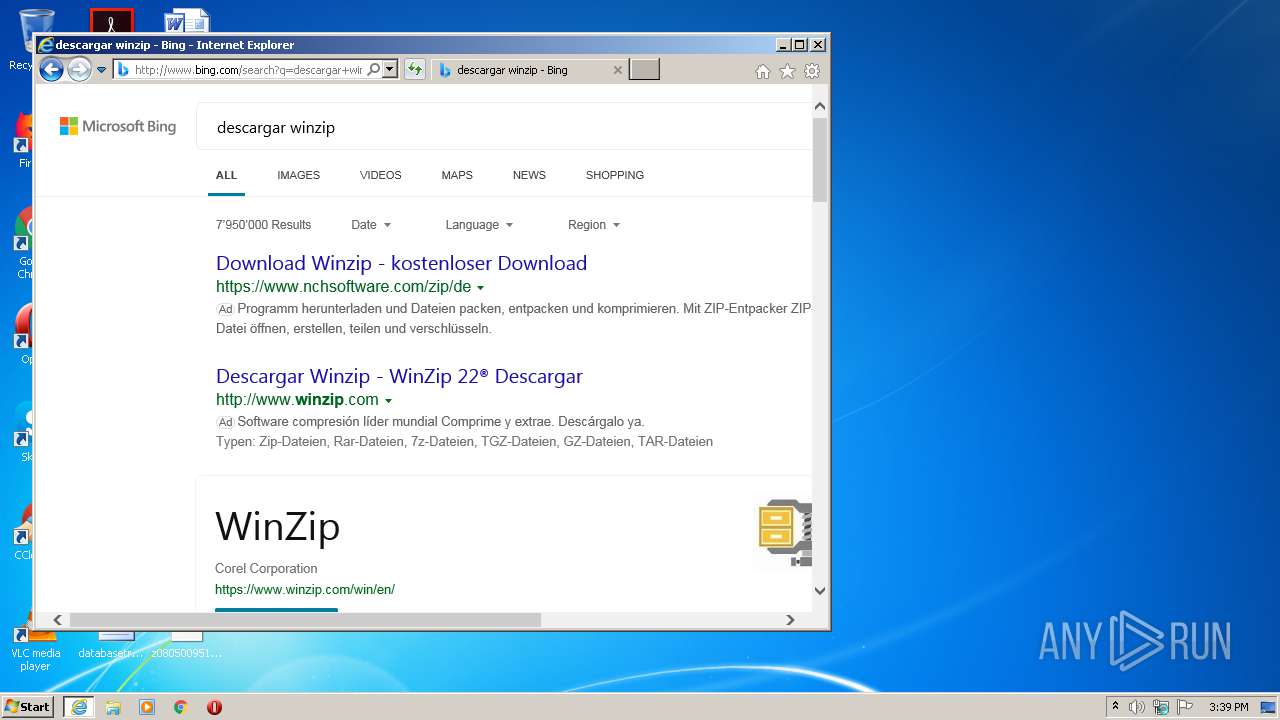
Task: Open the media player taskbar icon
Action: [147, 707]
